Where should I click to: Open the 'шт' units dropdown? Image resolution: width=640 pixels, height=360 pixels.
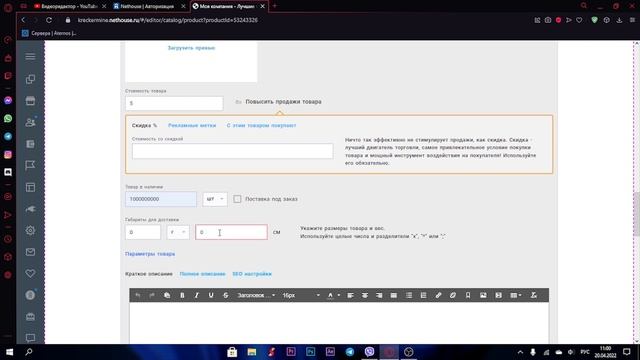click(x=215, y=199)
